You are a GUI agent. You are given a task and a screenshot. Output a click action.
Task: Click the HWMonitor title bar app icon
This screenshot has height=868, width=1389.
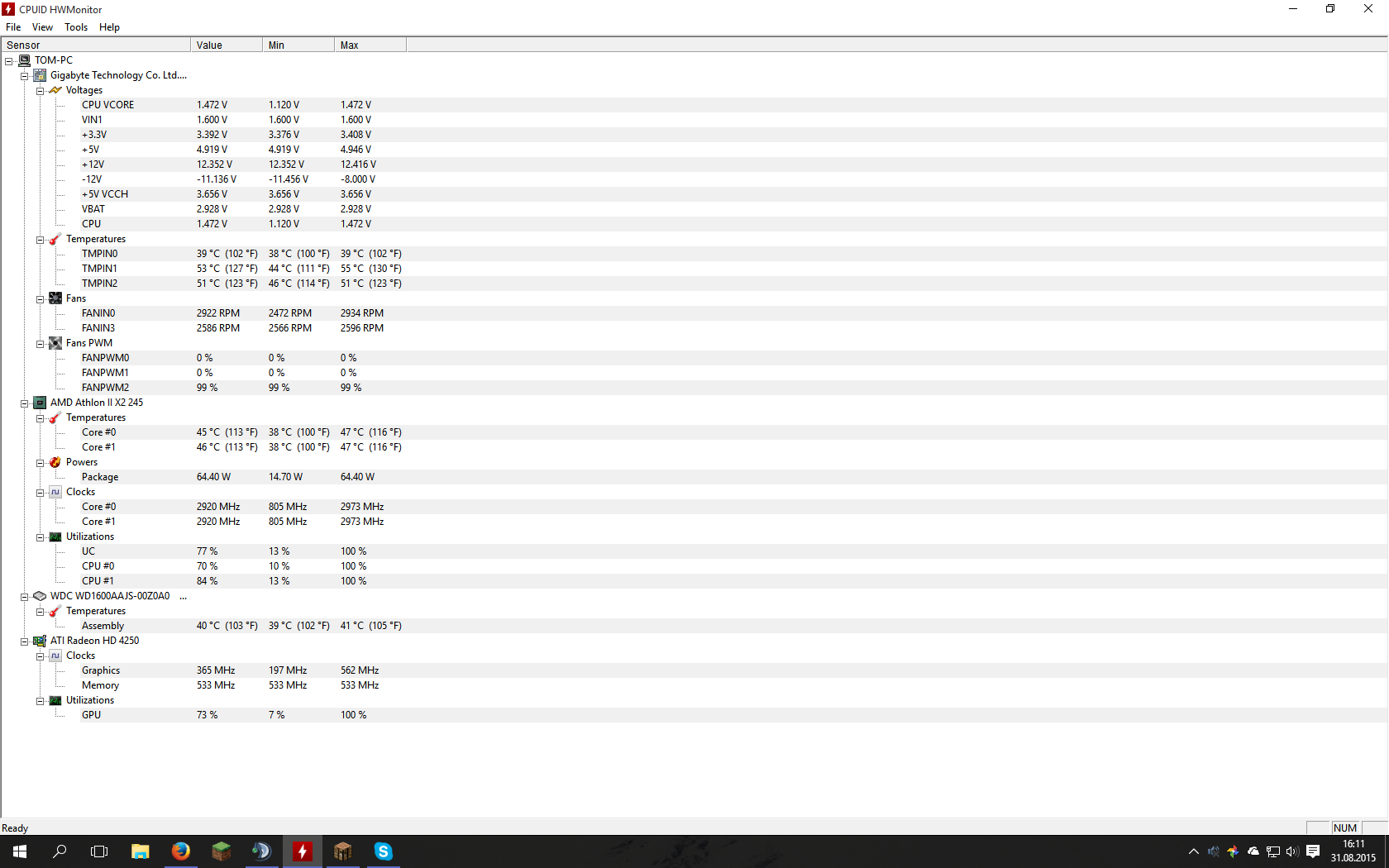[x=8, y=9]
